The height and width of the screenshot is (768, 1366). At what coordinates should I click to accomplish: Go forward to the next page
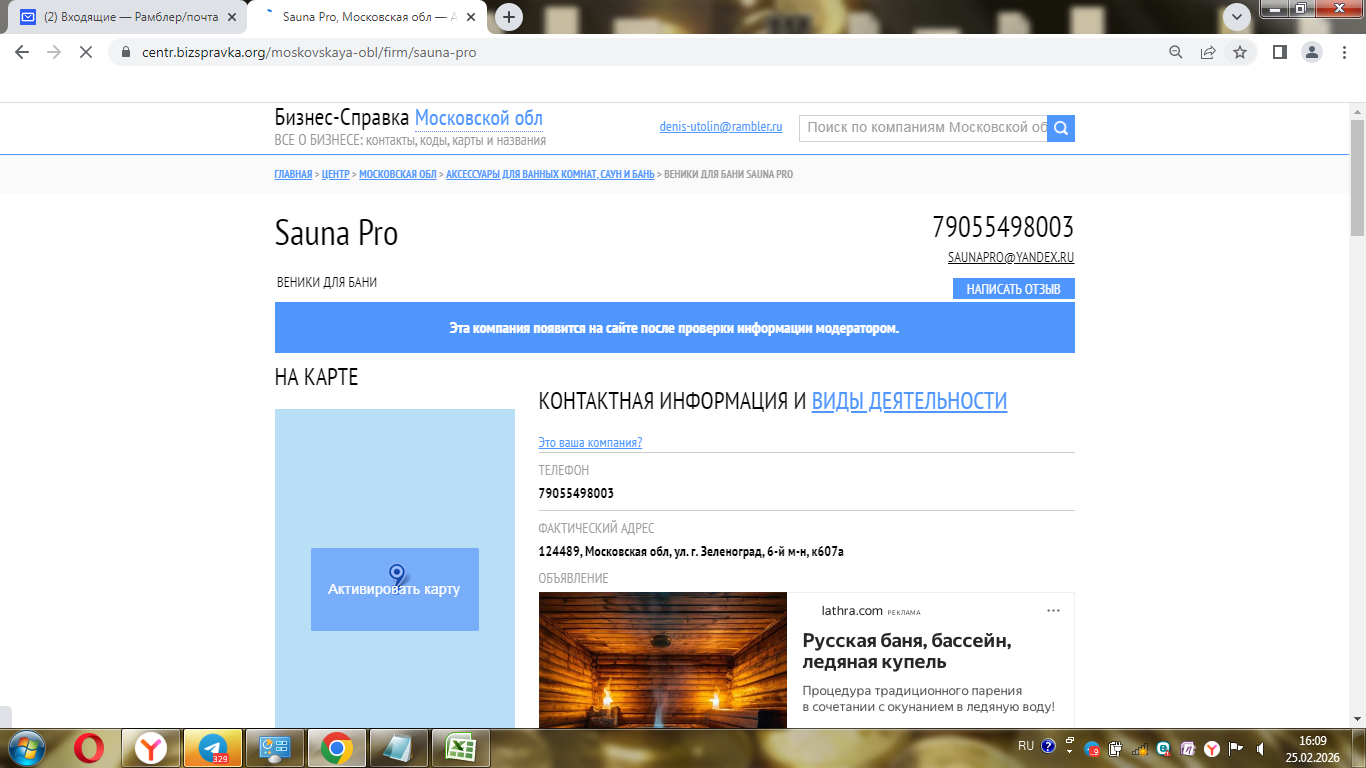pos(54,52)
